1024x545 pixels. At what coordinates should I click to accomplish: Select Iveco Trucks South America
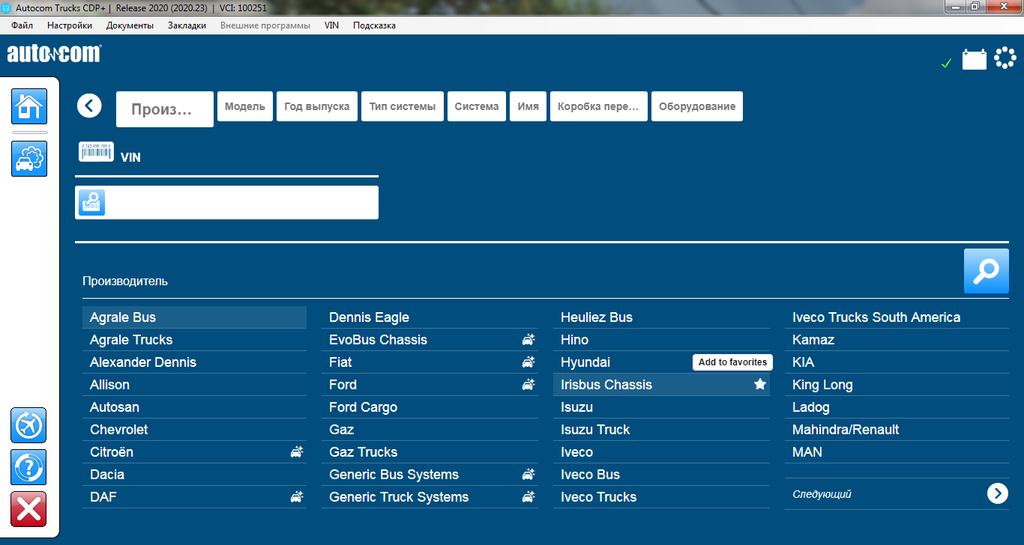(897, 317)
